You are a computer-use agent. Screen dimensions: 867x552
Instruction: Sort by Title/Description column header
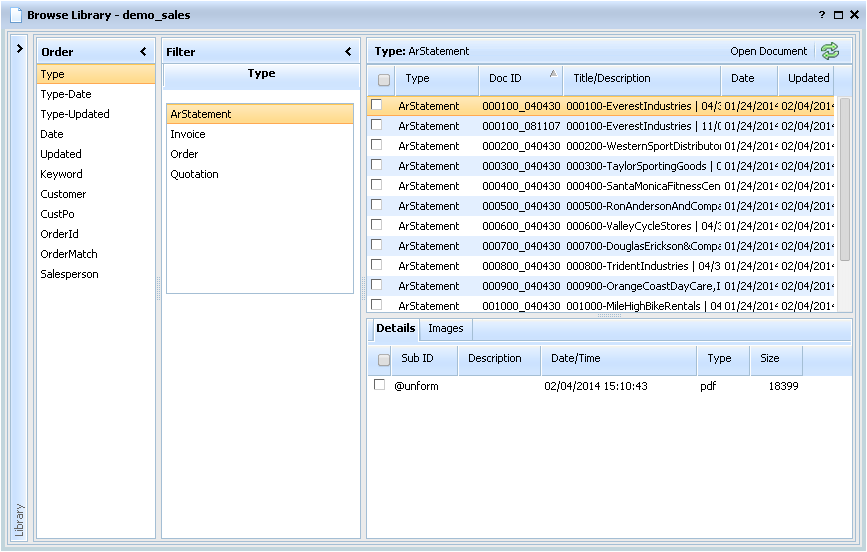coord(610,78)
